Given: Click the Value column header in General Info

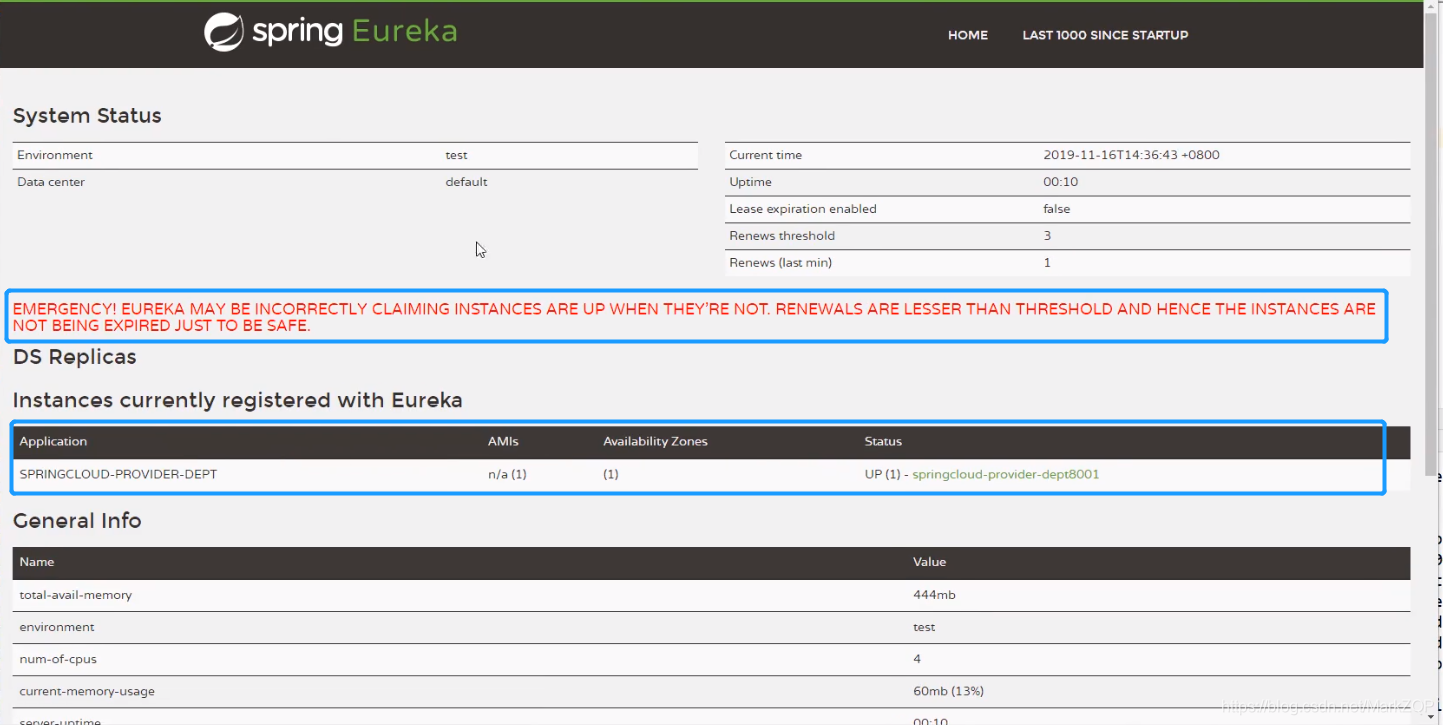Looking at the screenshot, I should pyautogui.click(x=929, y=562).
